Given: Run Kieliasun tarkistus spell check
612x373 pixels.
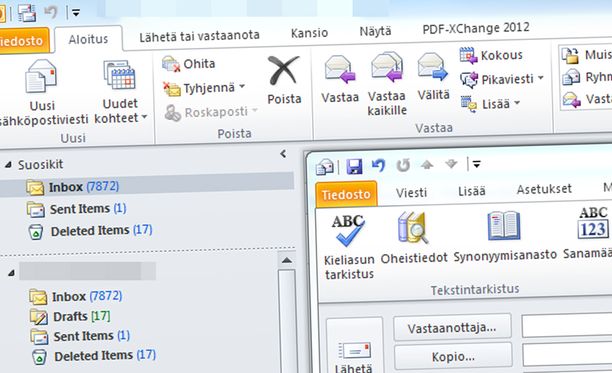Looking at the screenshot, I should pyautogui.click(x=348, y=231).
